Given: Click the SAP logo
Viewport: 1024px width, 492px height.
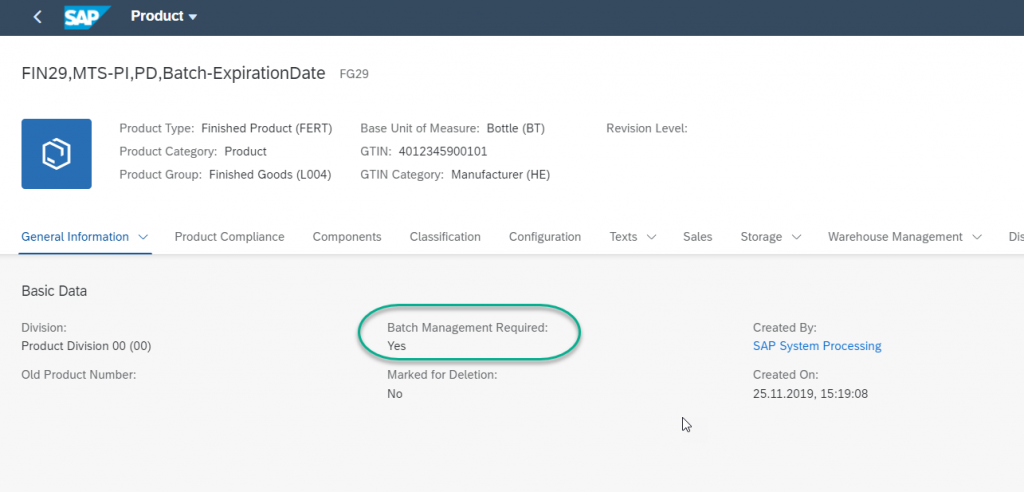Looking at the screenshot, I should (86, 17).
